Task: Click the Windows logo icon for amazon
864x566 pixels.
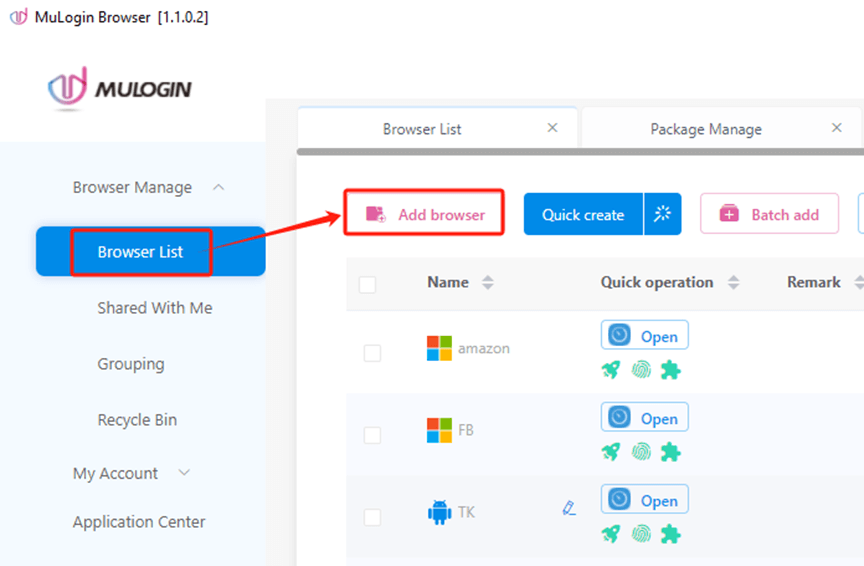Action: [x=439, y=348]
